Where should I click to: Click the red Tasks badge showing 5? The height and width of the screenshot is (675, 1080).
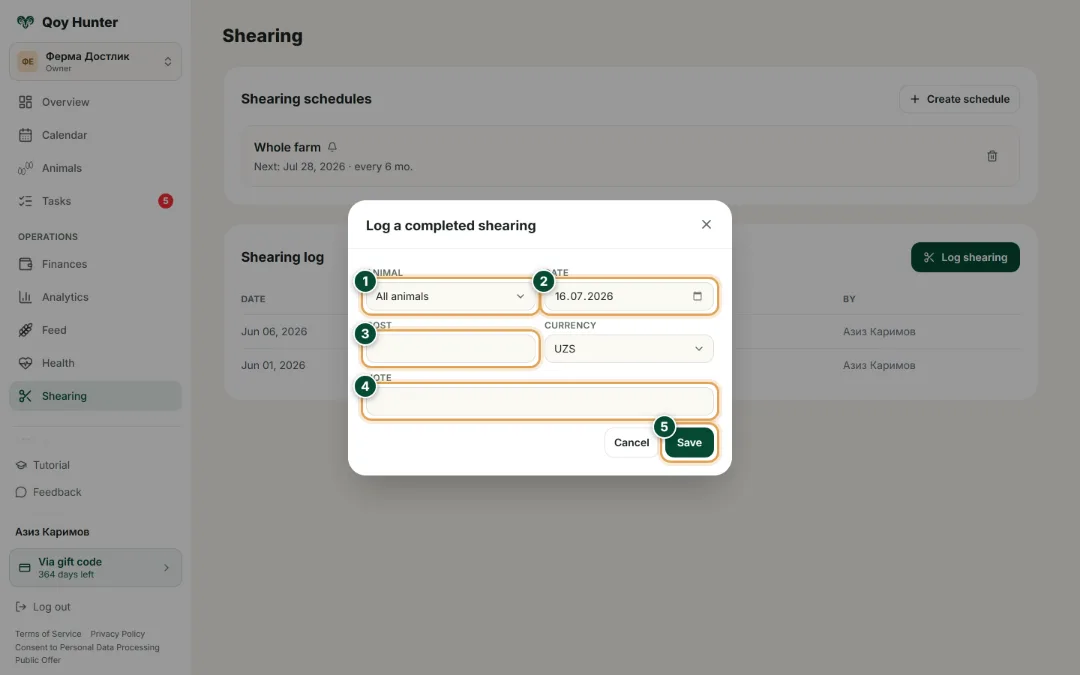tap(165, 201)
